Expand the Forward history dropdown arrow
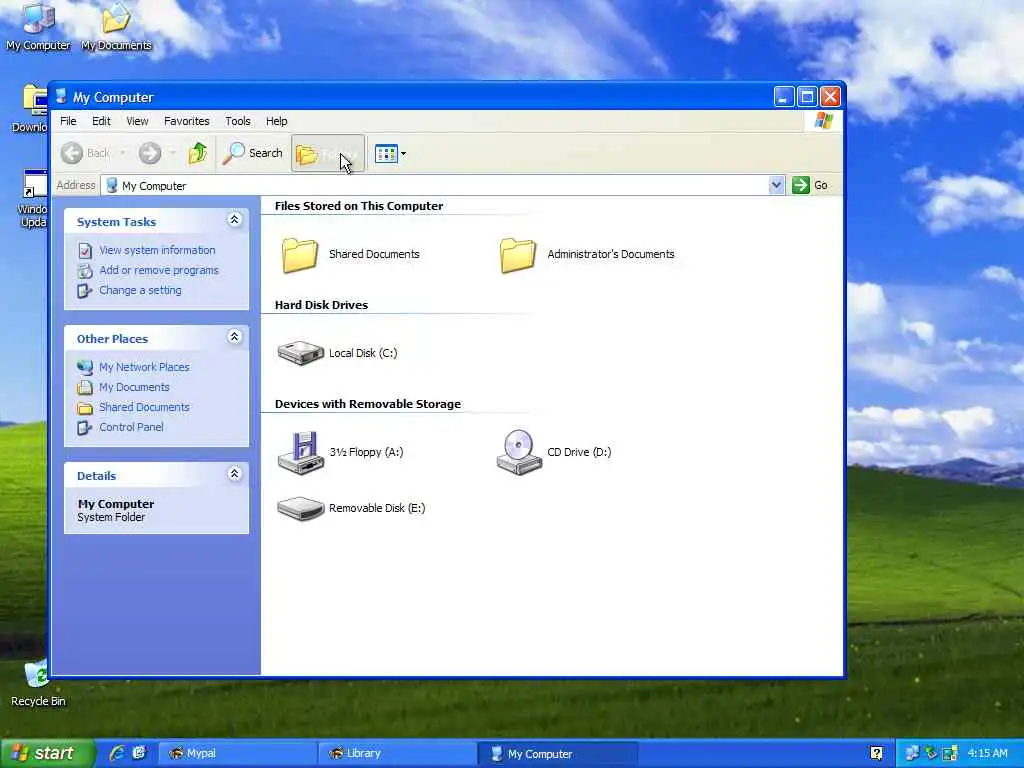1024x768 pixels. (172, 153)
